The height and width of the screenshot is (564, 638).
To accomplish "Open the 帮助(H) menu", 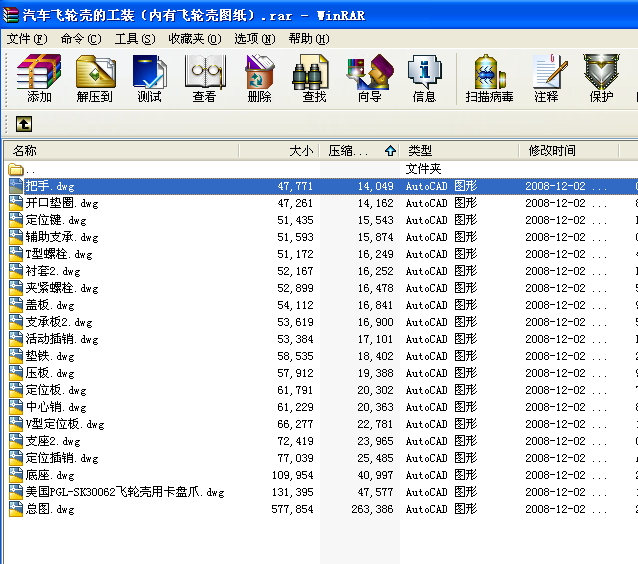I will pyautogui.click(x=309, y=39).
